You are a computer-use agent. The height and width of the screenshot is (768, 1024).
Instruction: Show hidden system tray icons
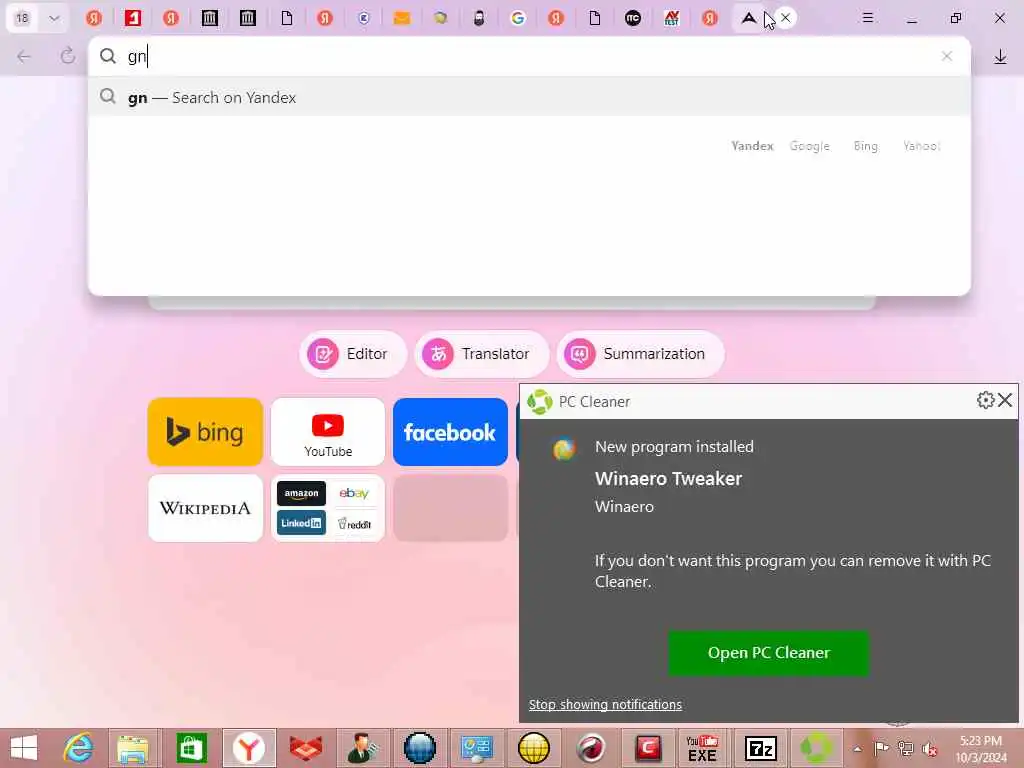(857, 749)
